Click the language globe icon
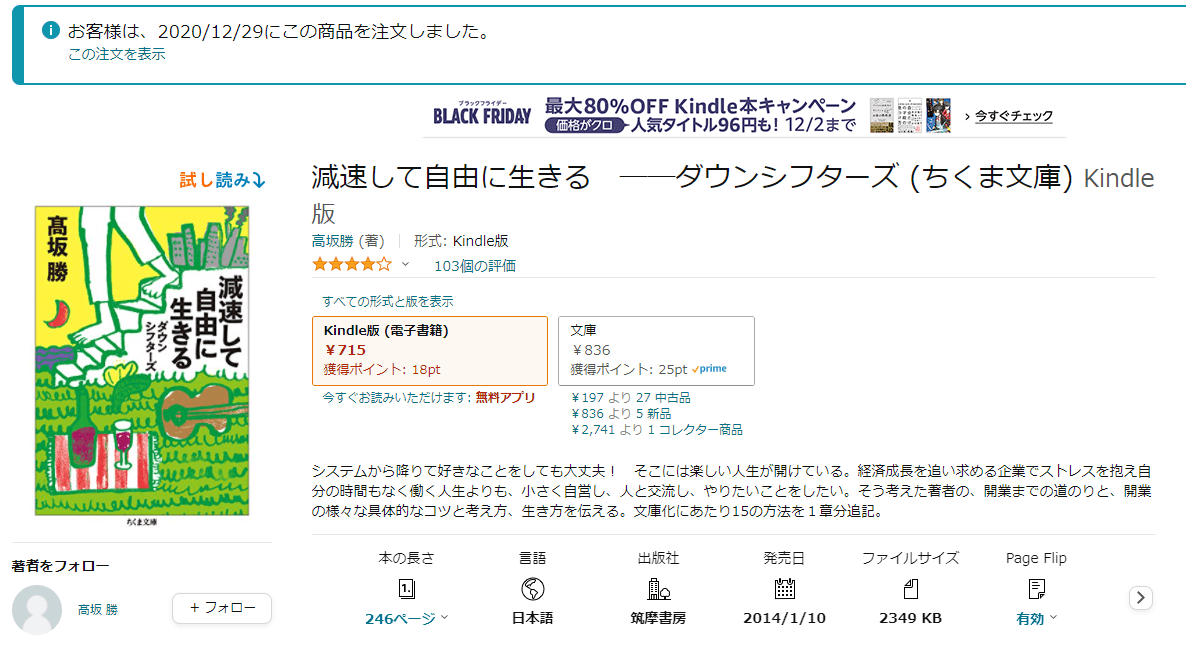 point(532,588)
